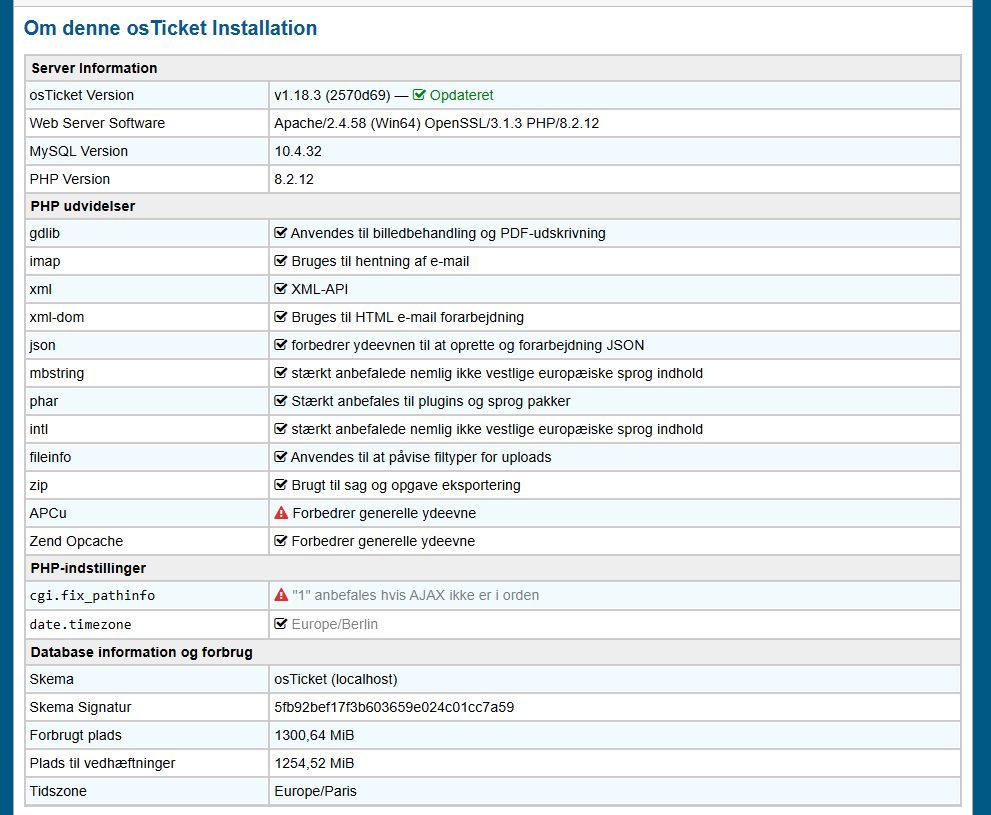Click the XML-API description text

pos(320,289)
